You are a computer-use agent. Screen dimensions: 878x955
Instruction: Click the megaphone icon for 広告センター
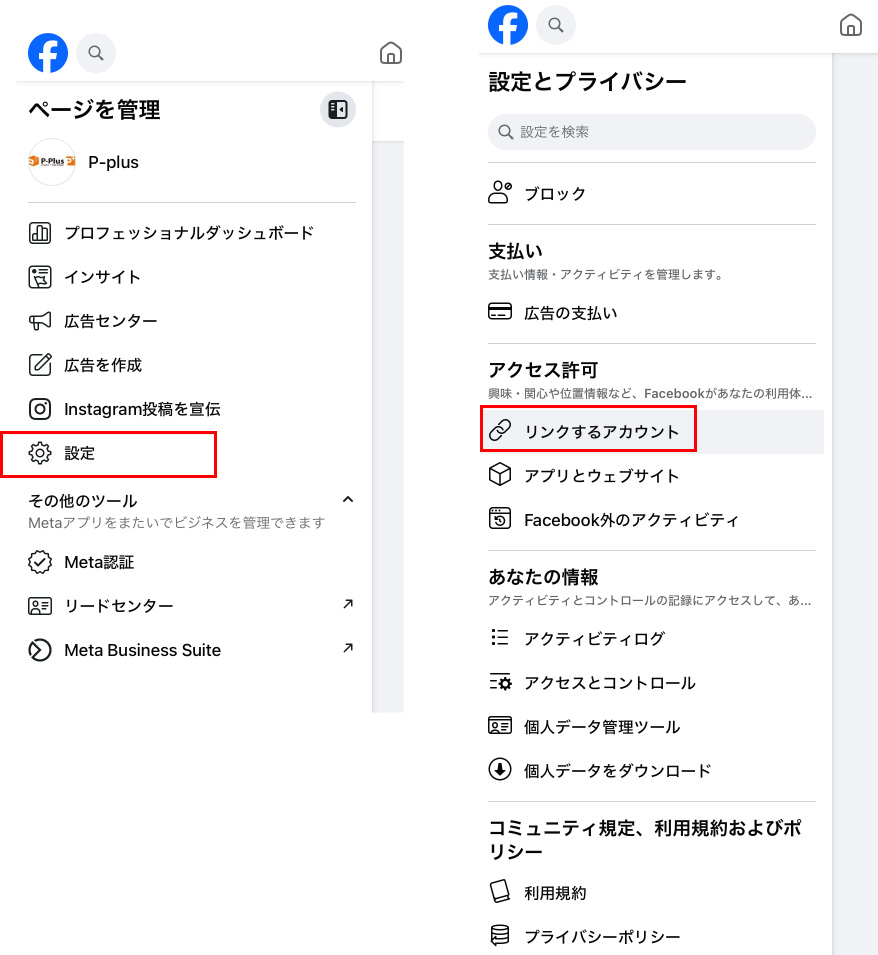point(40,321)
